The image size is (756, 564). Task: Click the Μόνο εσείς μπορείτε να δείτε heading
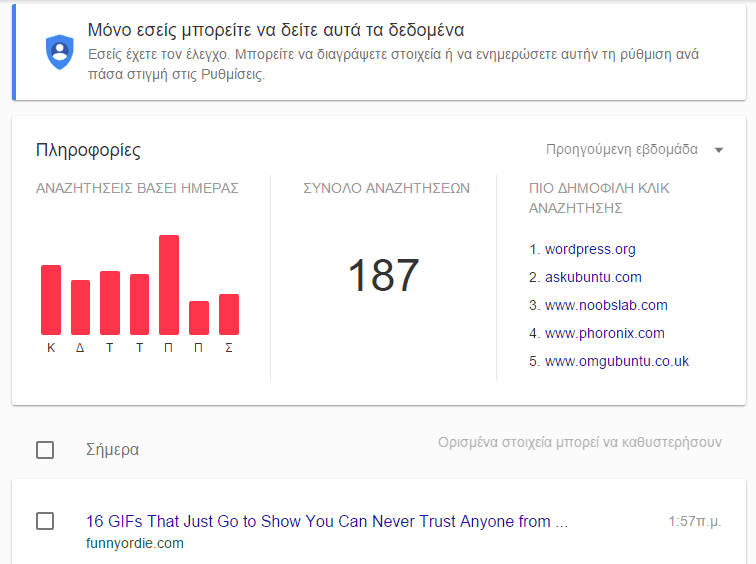(x=276, y=30)
